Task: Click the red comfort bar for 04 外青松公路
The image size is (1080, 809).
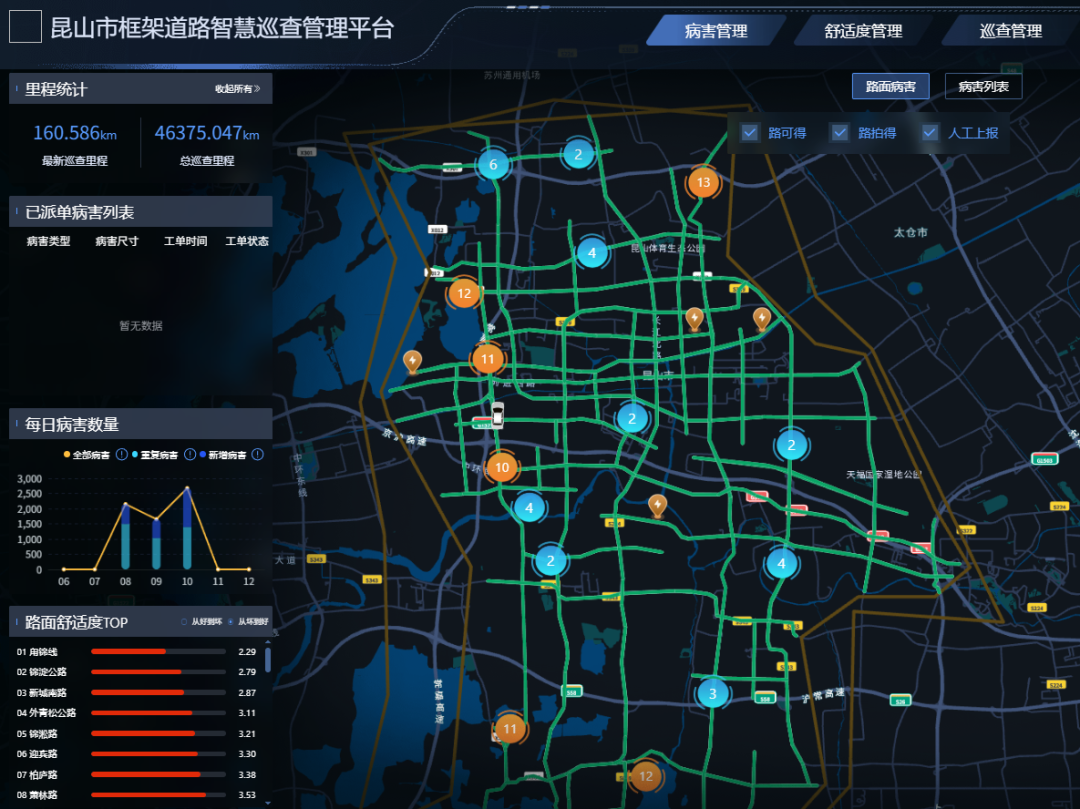Action: [x=141, y=713]
